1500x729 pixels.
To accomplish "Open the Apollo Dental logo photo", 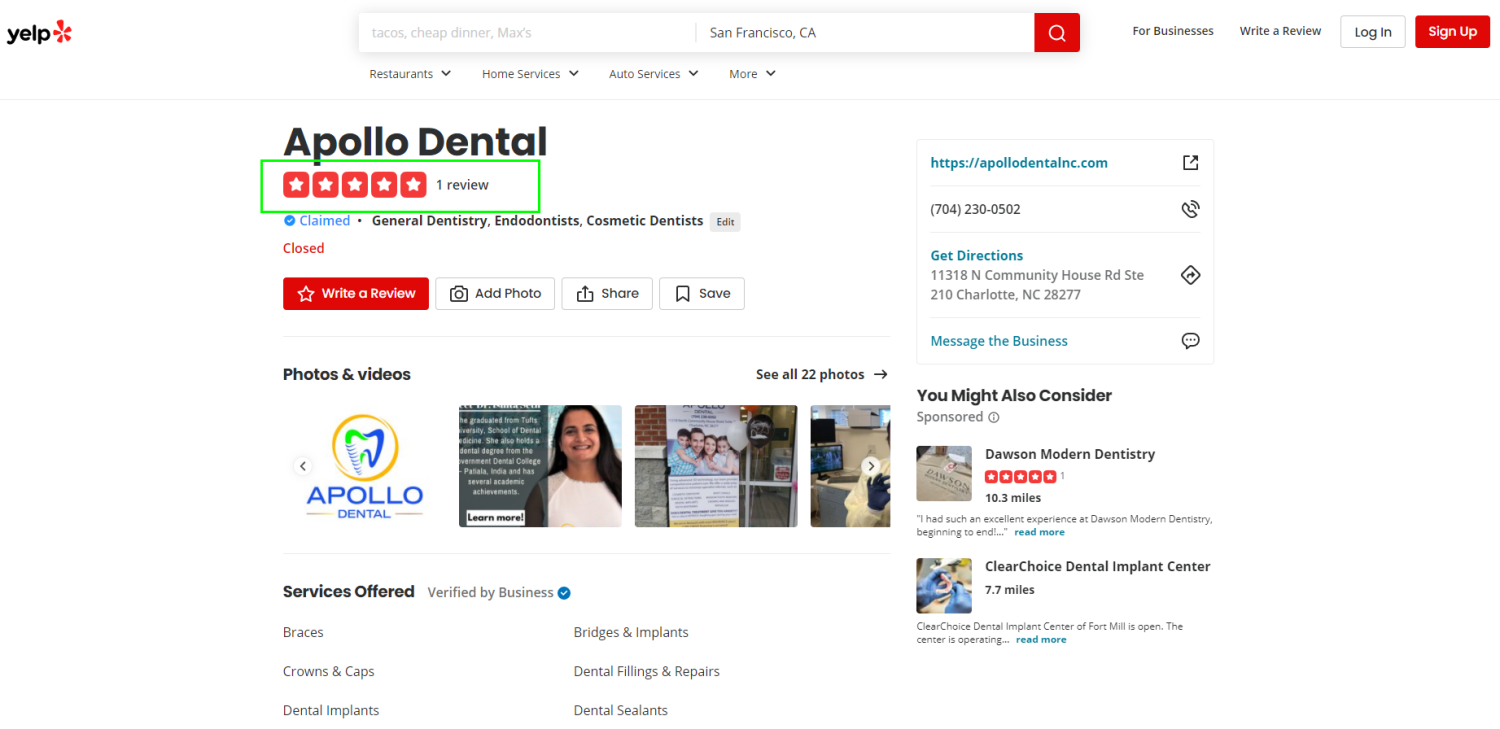I will [364, 466].
